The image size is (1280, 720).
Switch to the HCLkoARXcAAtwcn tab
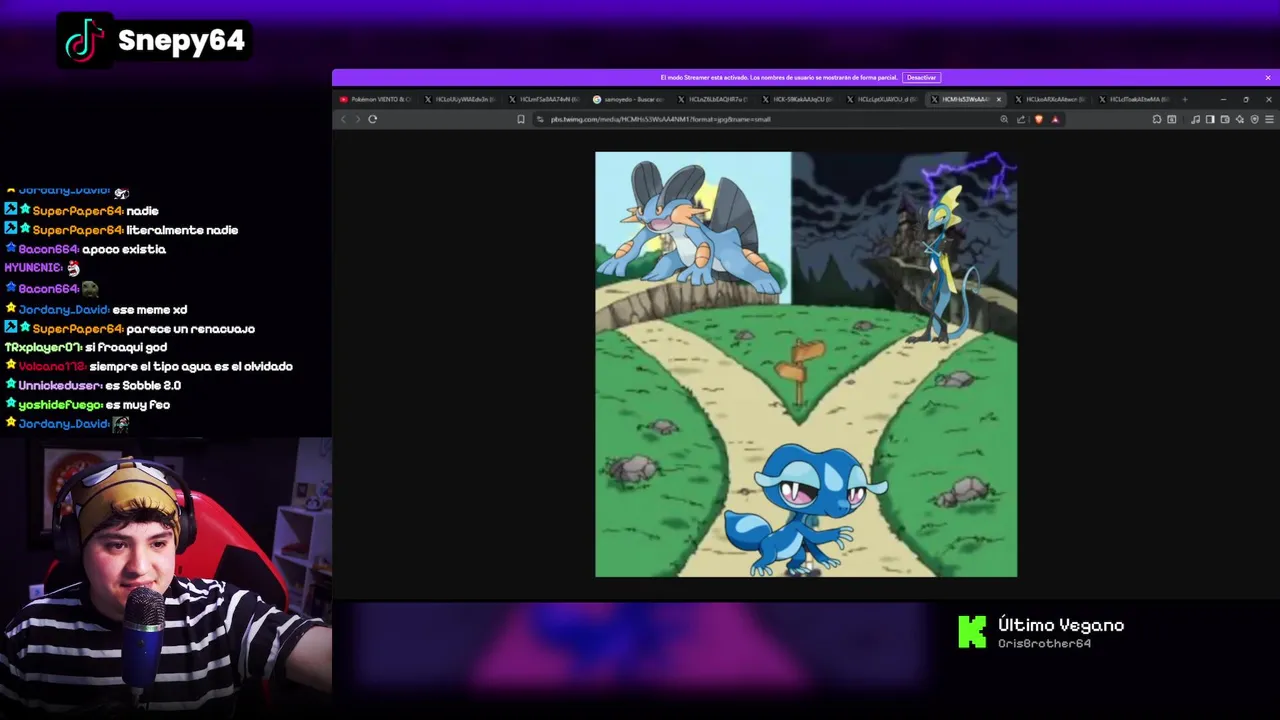tap(1050, 99)
